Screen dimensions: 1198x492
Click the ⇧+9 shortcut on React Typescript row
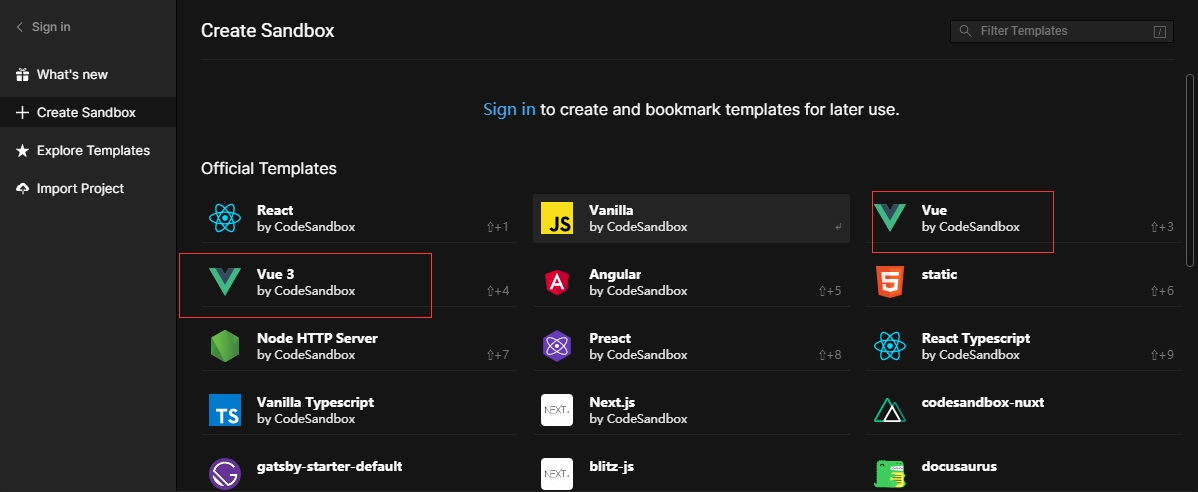(1162, 354)
